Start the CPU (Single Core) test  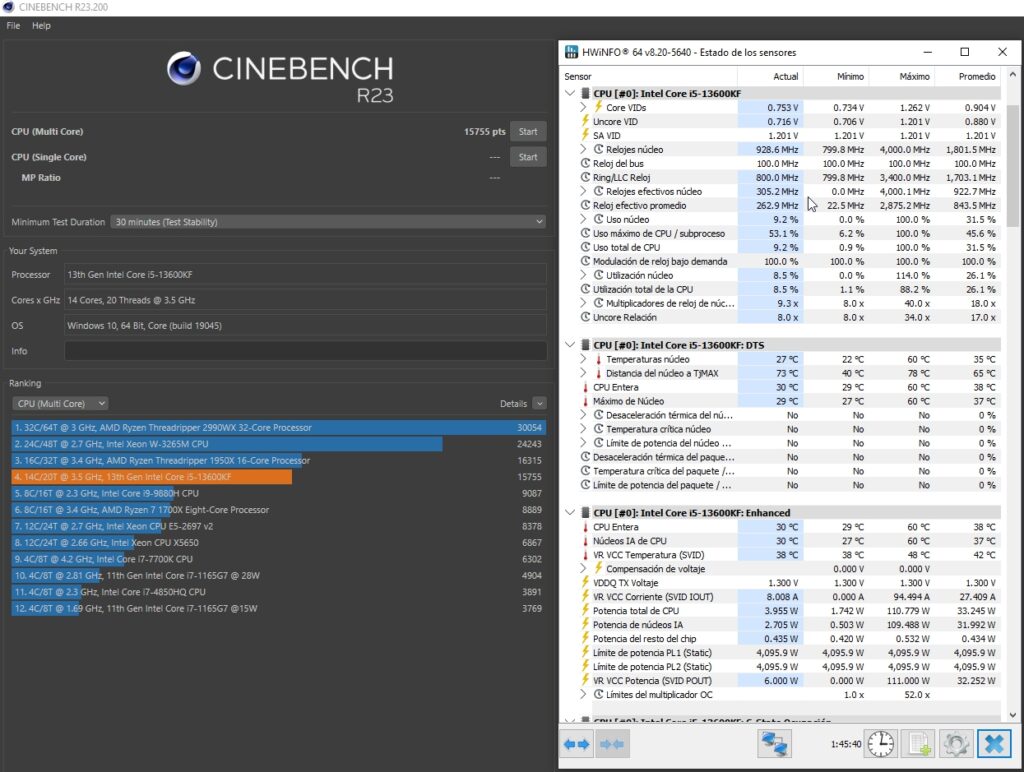click(528, 157)
